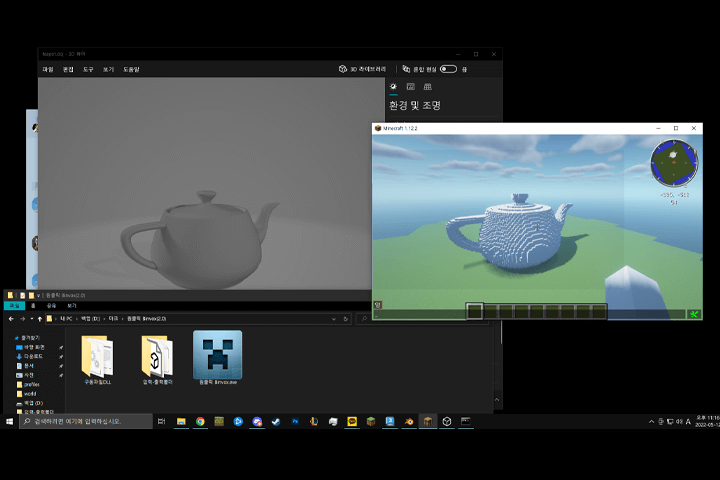The height and width of the screenshot is (480, 720).
Task: Click the taskbar search box
Action: coord(86,421)
